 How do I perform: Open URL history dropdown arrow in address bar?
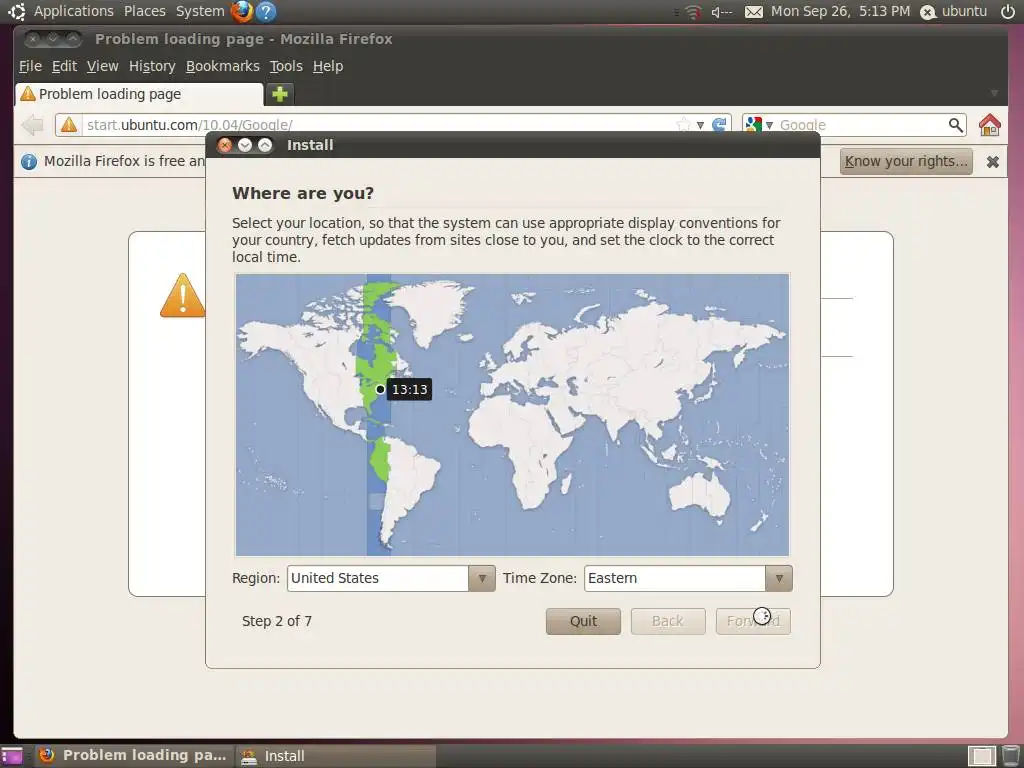tap(700, 124)
